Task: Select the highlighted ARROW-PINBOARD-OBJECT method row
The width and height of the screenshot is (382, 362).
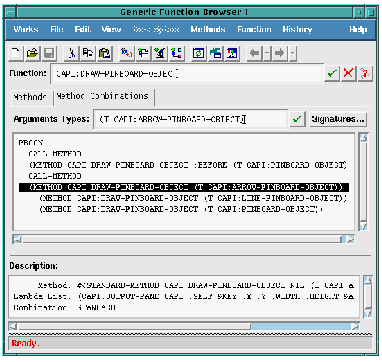Action: click(184, 187)
